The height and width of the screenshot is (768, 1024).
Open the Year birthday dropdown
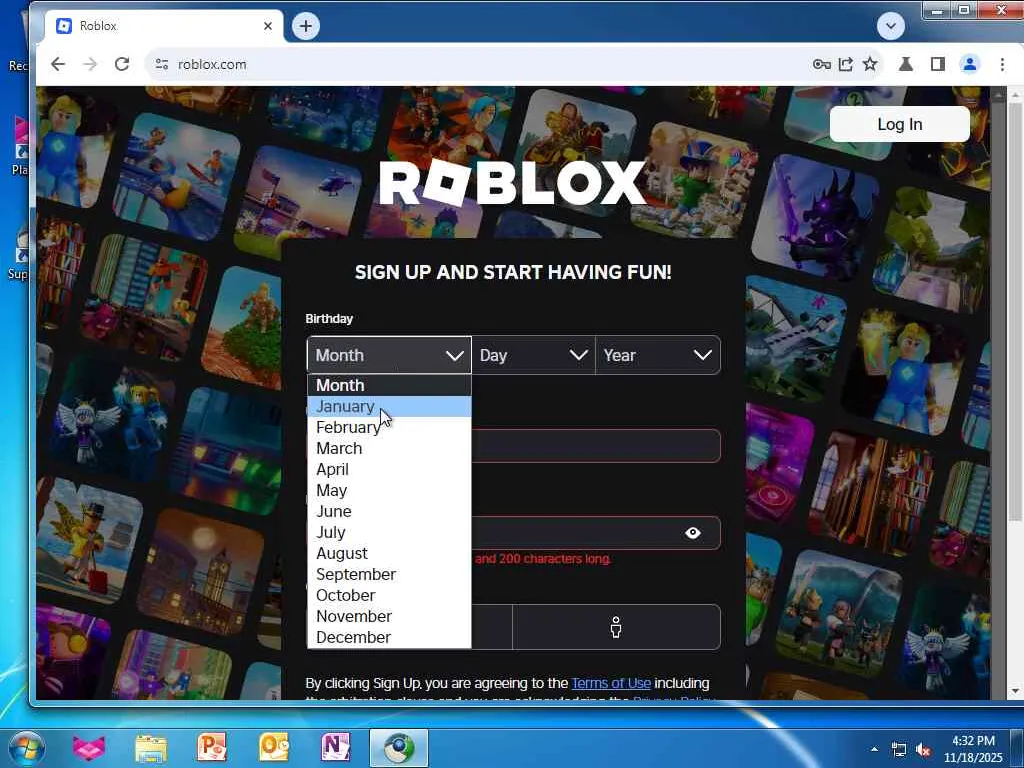point(658,355)
